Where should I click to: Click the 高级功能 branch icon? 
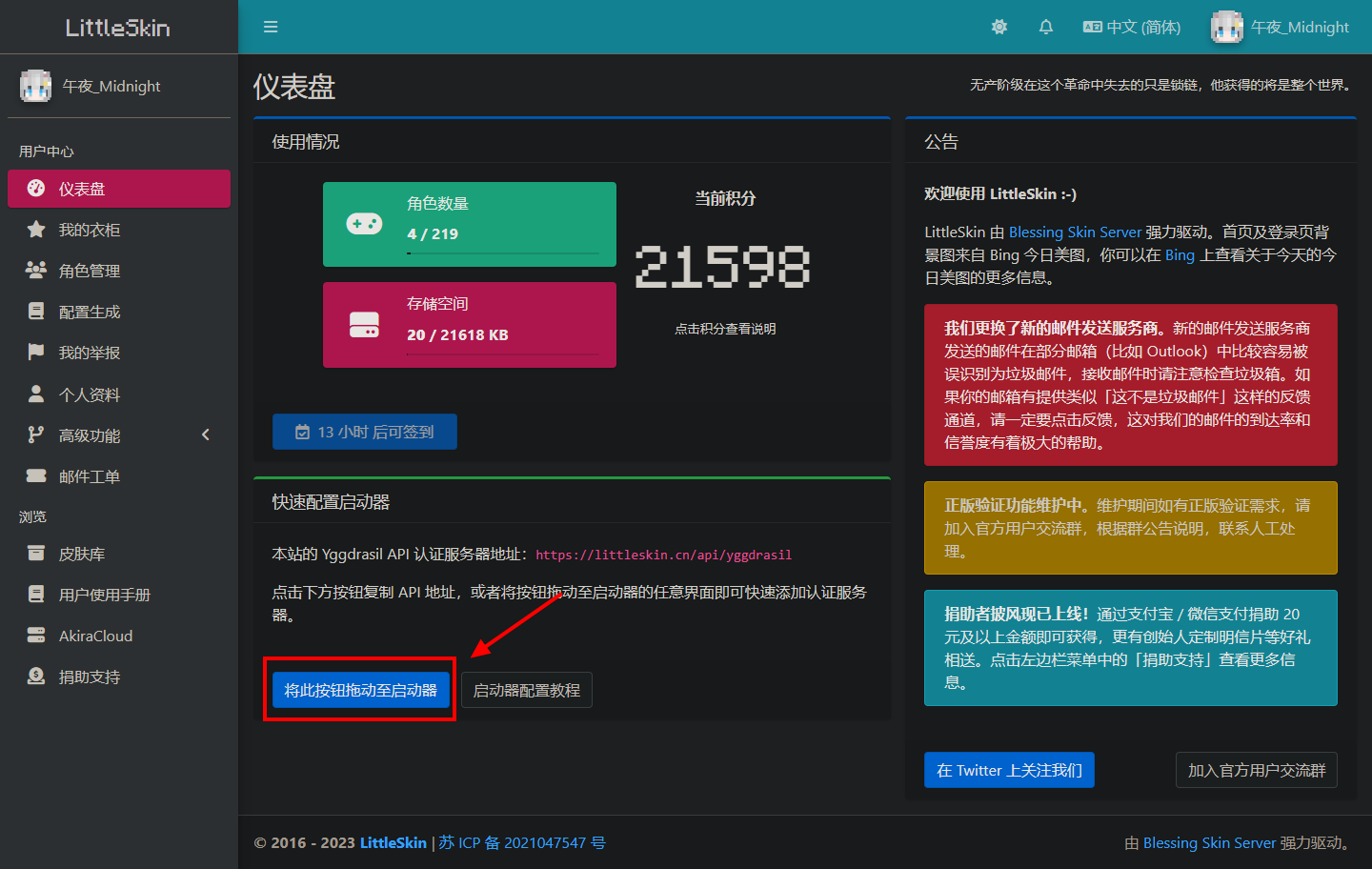pos(36,434)
